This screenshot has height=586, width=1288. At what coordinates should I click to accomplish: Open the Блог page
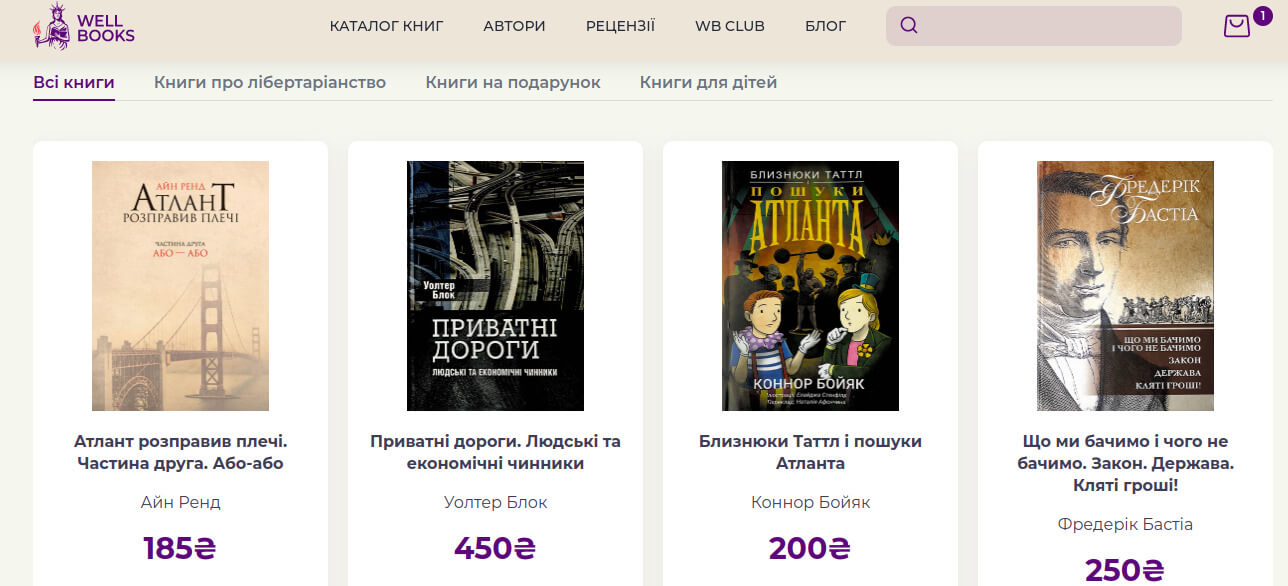(825, 26)
